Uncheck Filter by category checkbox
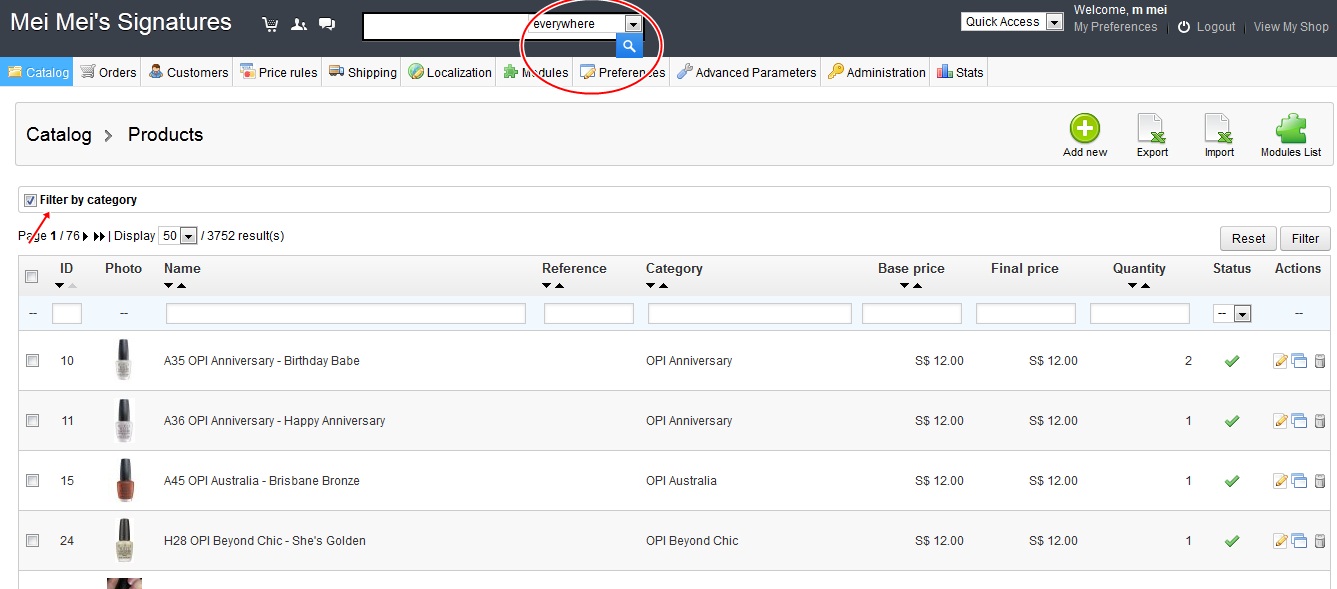 point(30,200)
